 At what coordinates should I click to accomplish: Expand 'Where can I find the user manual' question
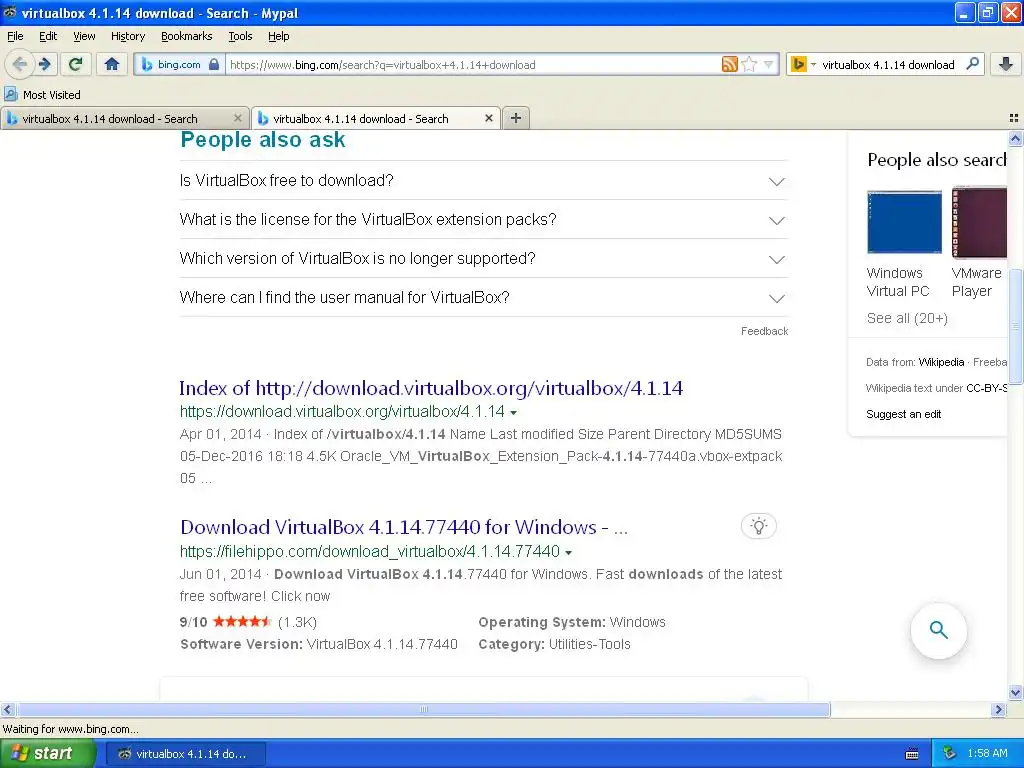click(483, 298)
